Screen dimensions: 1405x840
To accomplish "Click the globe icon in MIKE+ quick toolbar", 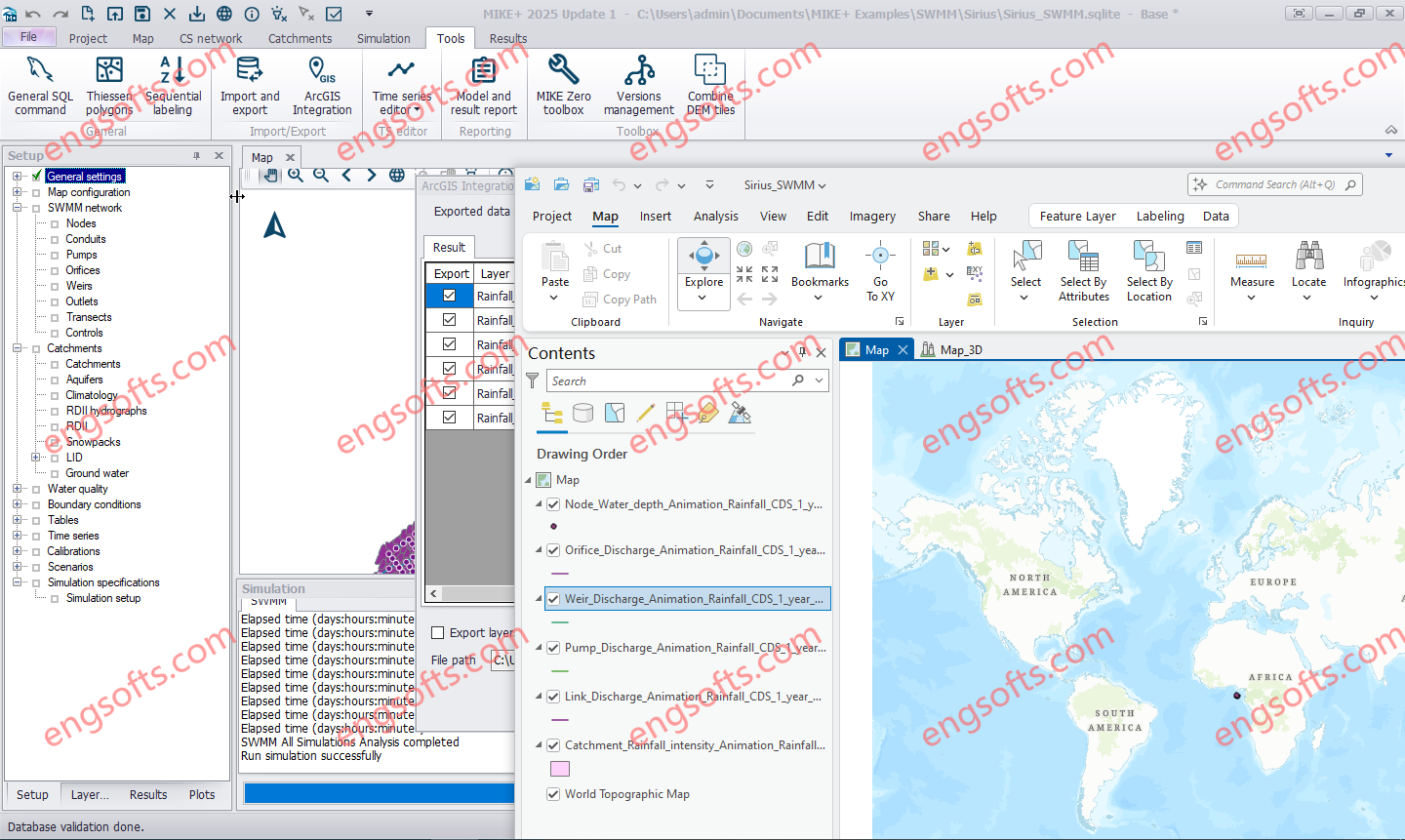I will pos(224,14).
